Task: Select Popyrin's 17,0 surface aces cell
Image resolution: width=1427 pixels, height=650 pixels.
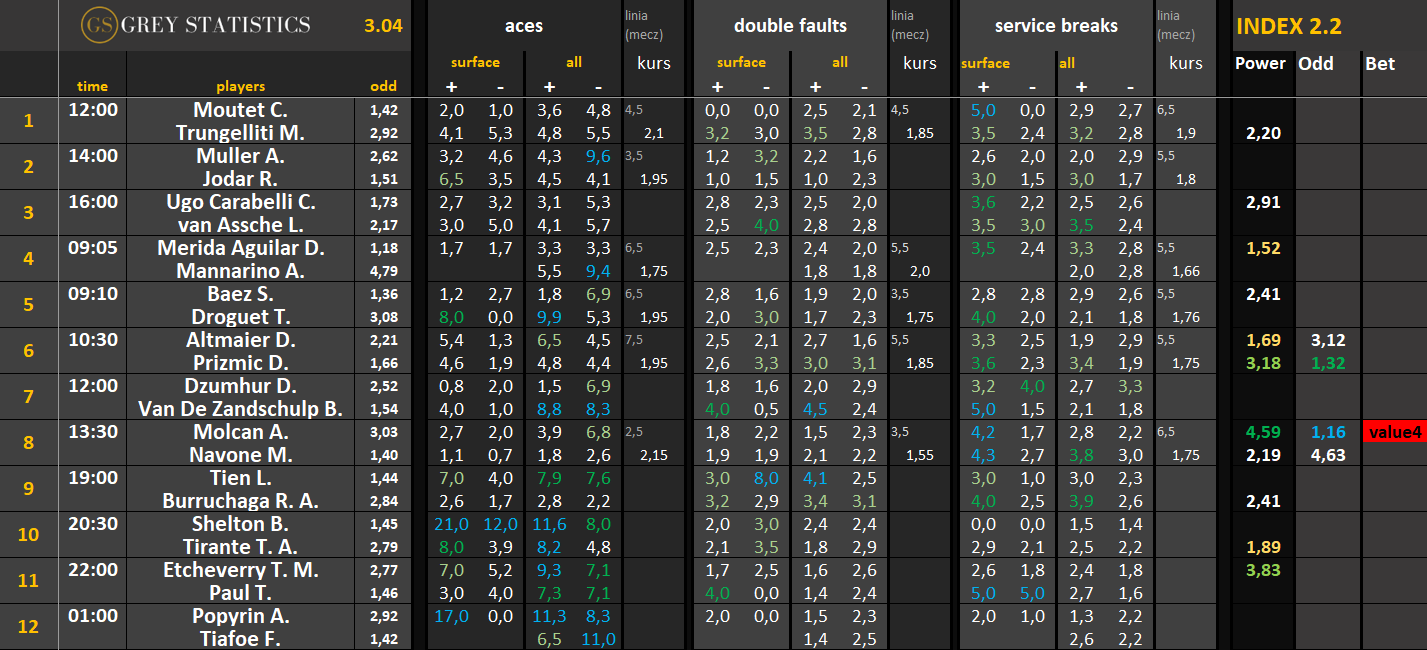Action: click(451, 616)
